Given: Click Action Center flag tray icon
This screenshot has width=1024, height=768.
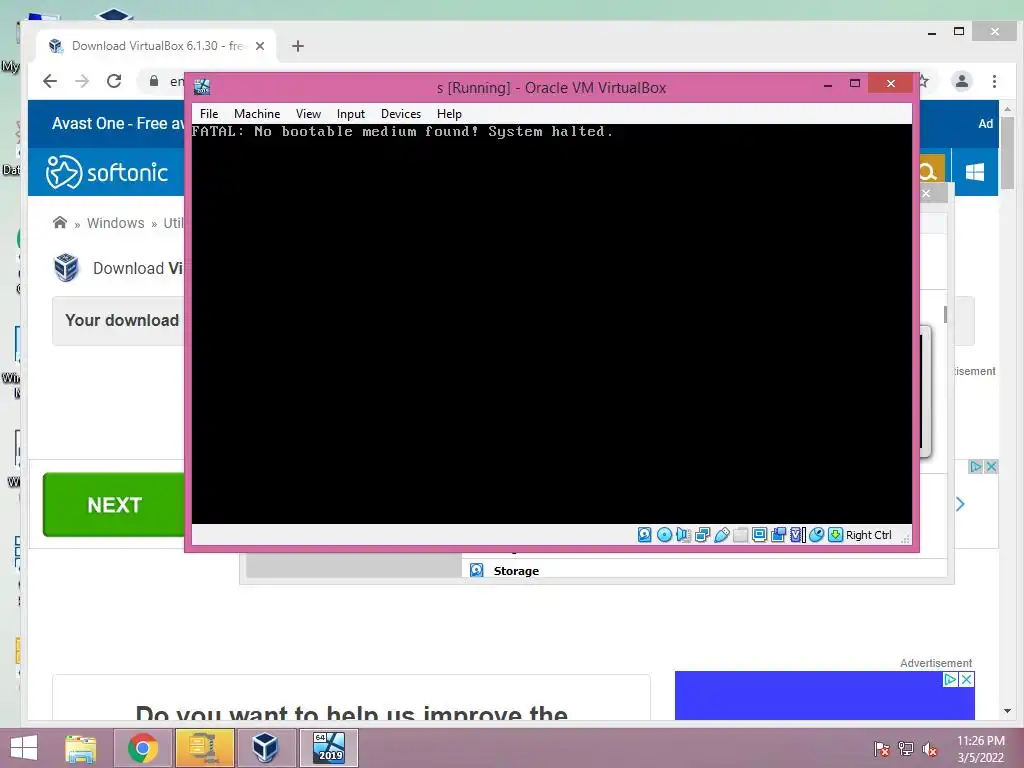Looking at the screenshot, I should [882, 749].
